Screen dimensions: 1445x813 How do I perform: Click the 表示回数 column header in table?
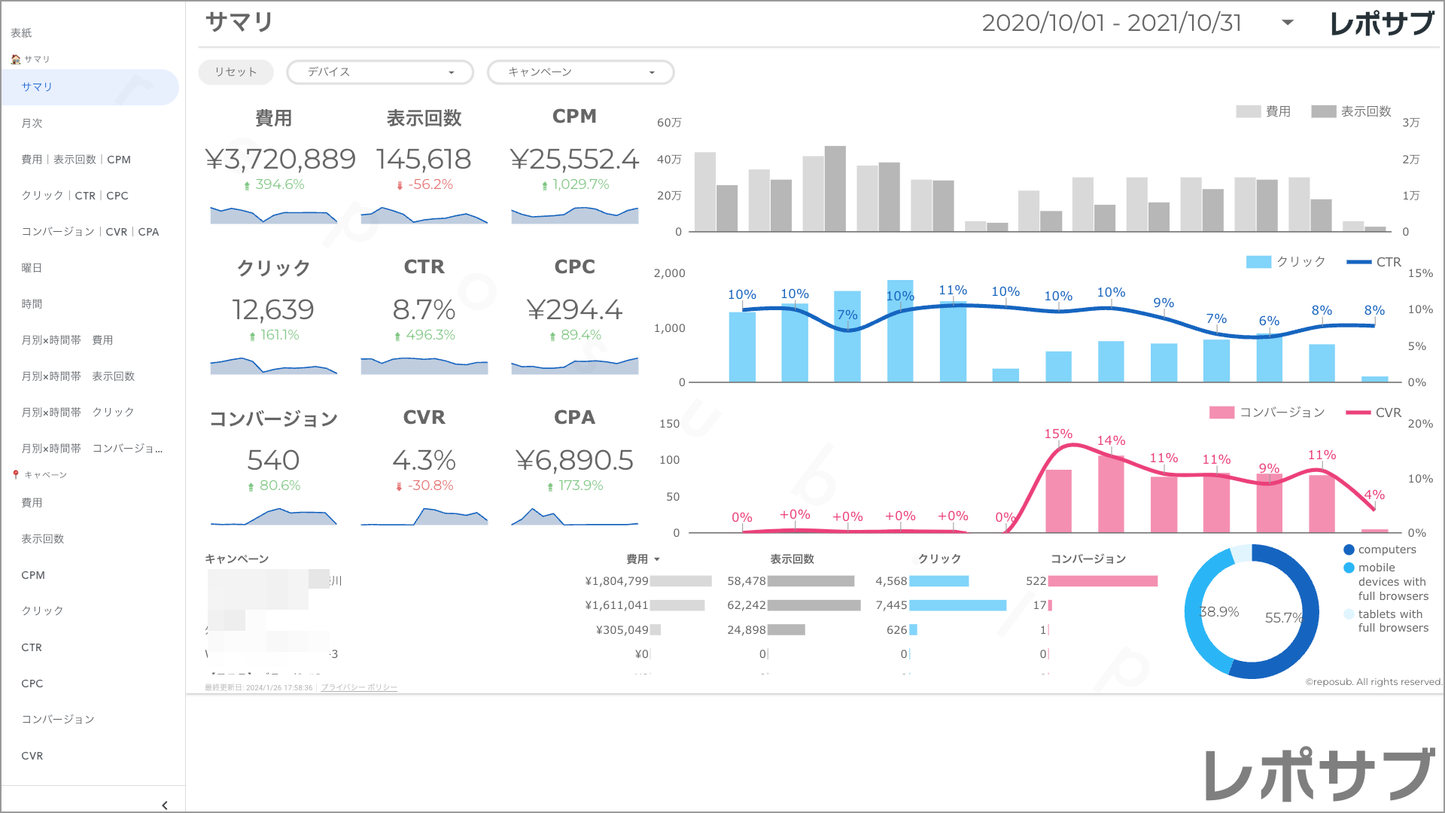click(792, 559)
